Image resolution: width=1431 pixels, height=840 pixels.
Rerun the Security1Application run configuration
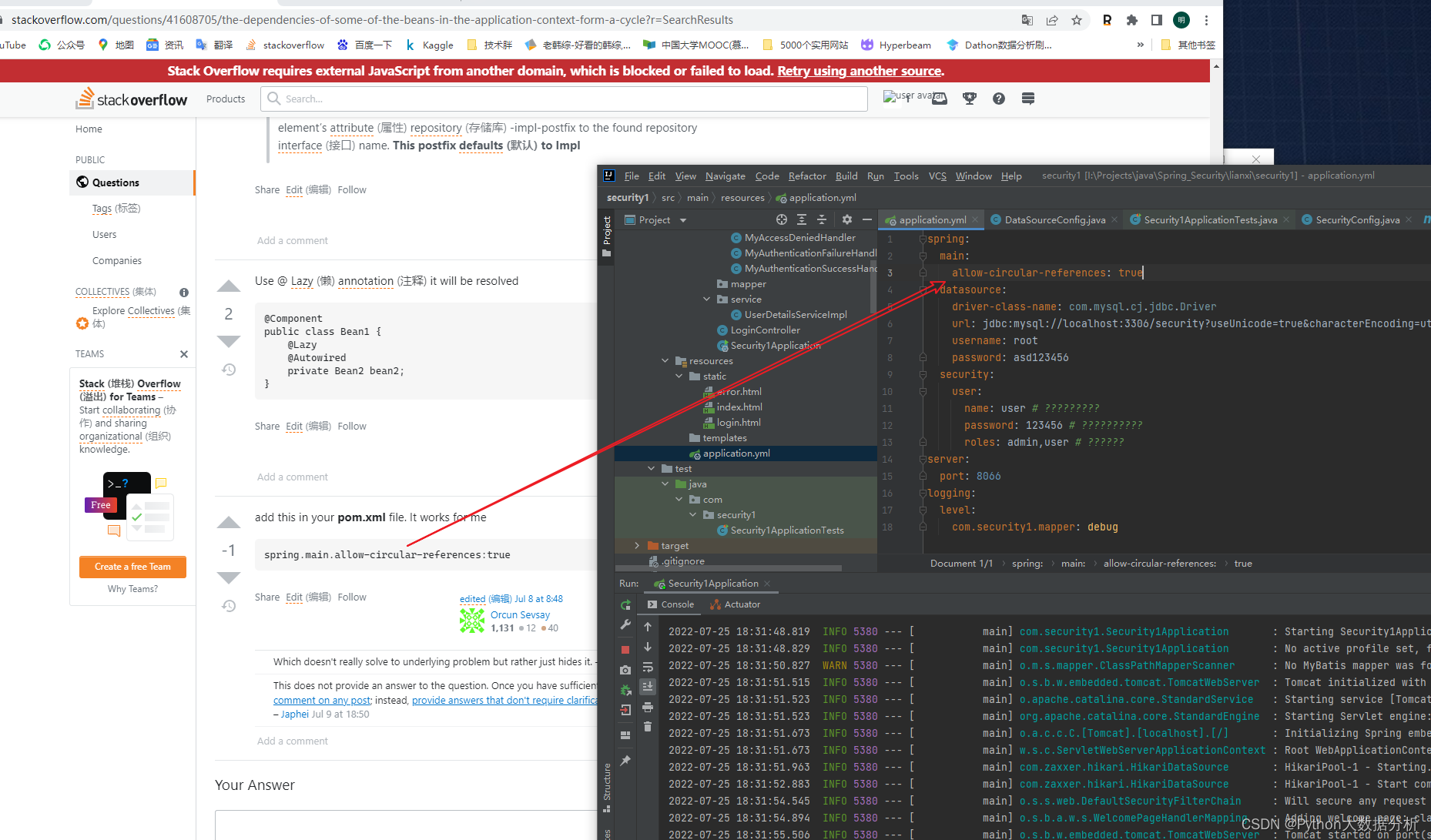[x=625, y=604]
